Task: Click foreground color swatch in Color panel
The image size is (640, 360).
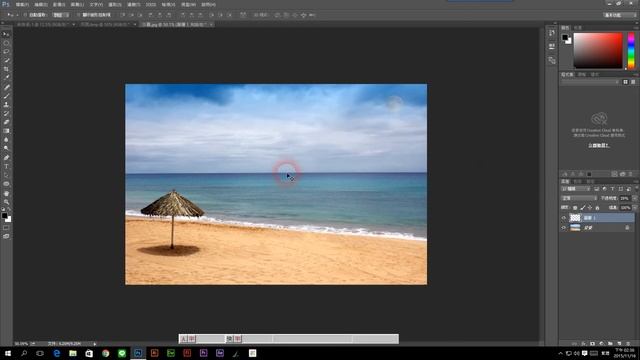Action: [x=565, y=38]
